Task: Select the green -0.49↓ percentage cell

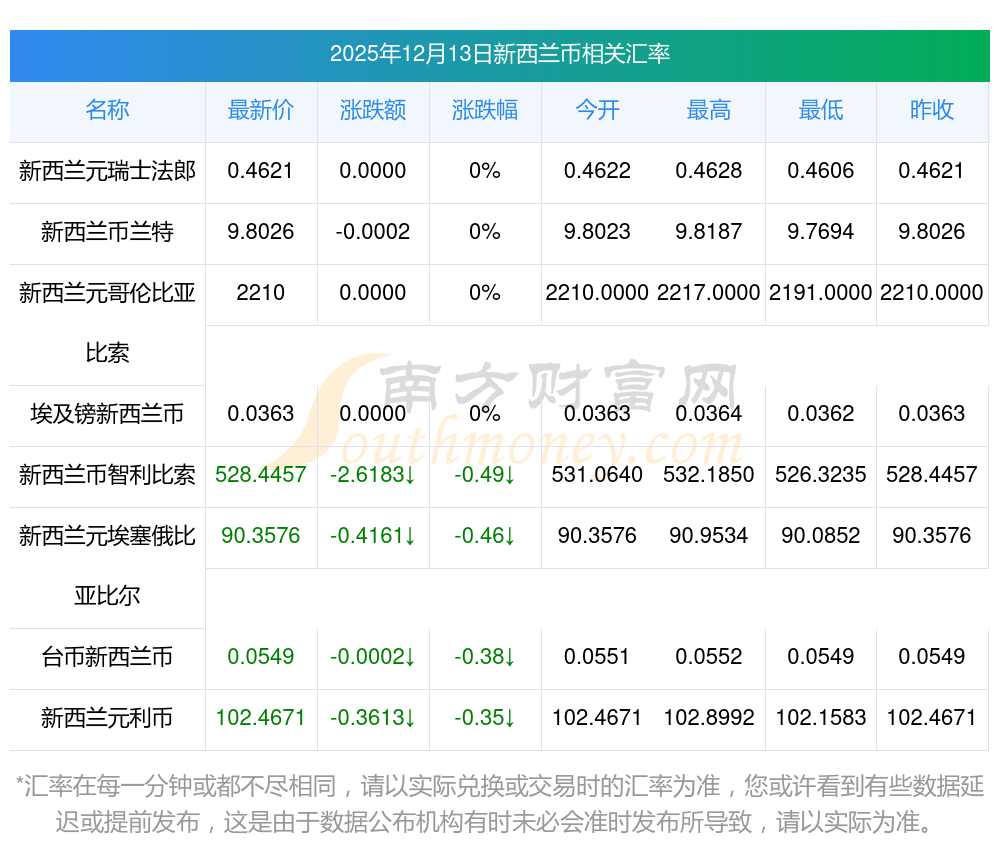Action: pos(485,474)
